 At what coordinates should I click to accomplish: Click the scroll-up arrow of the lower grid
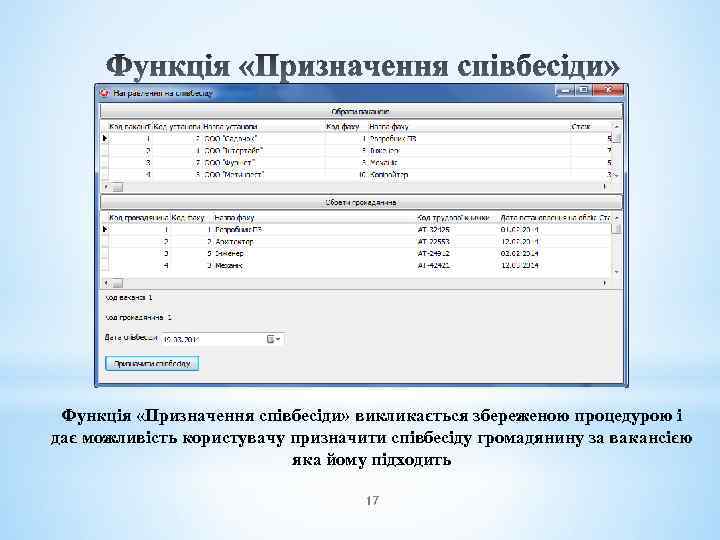click(617, 217)
